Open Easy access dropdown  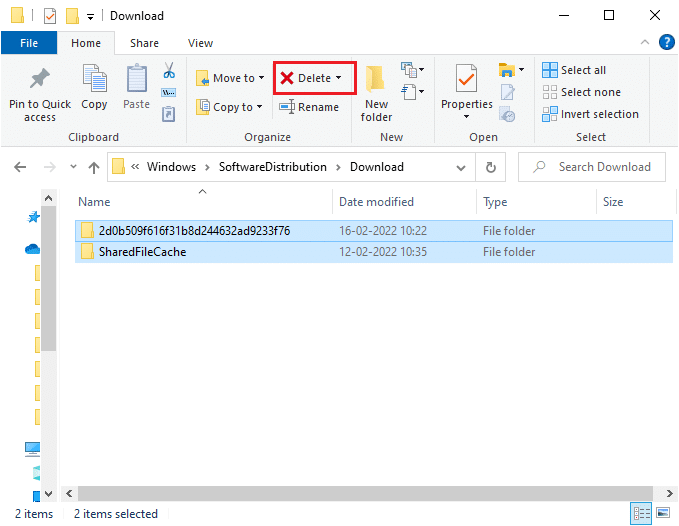(412, 92)
